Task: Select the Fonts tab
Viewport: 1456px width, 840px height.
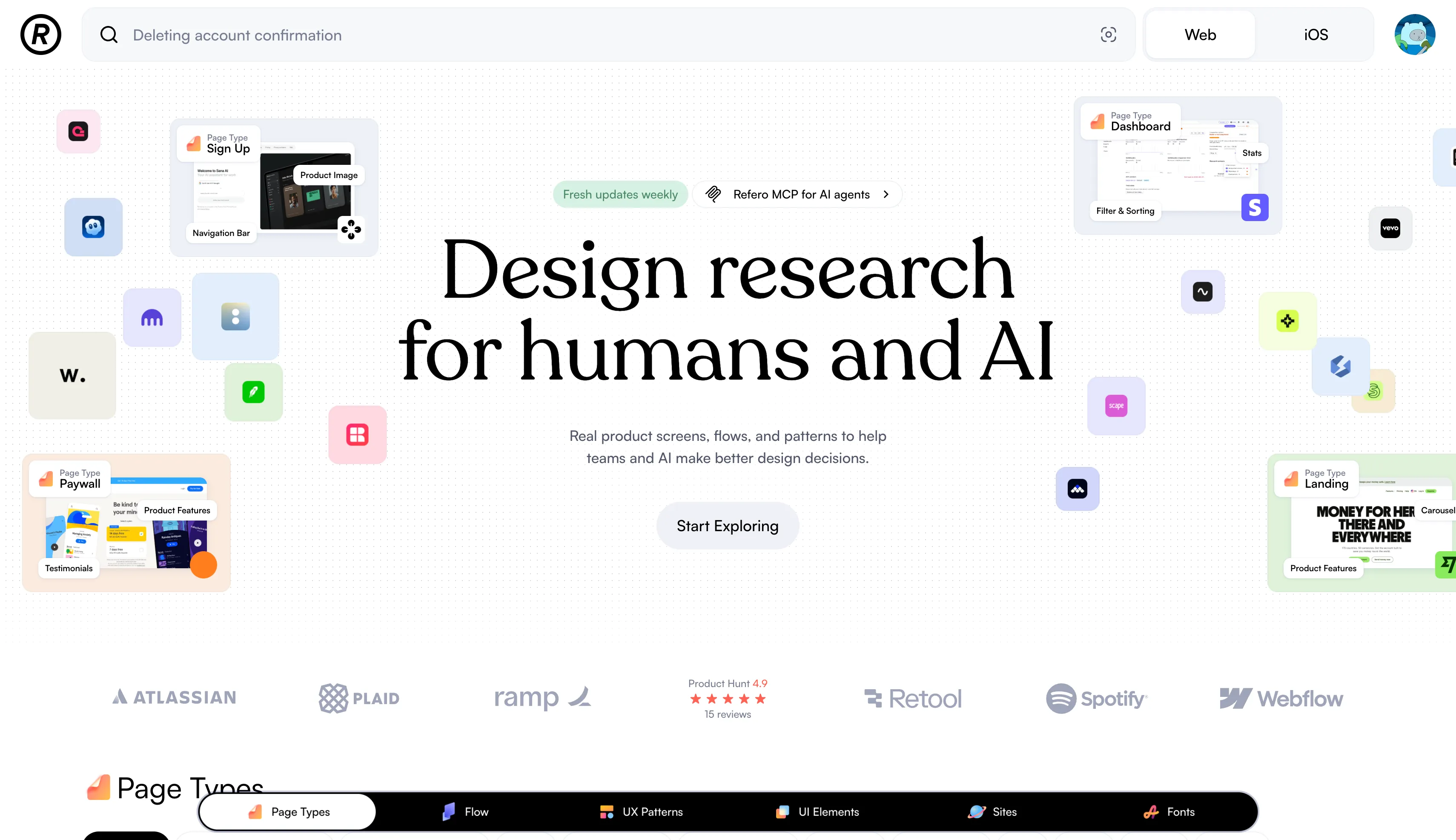Action: click(x=1169, y=812)
